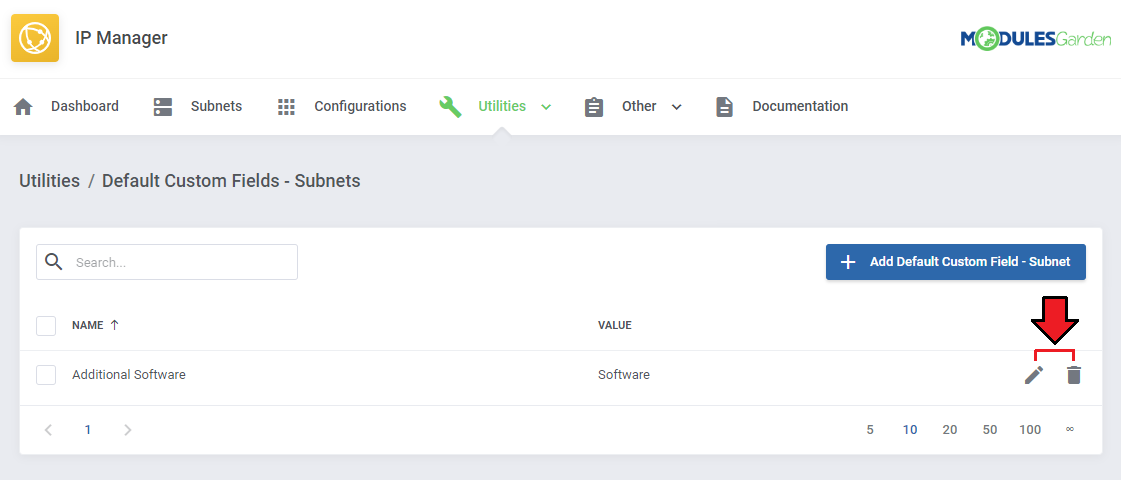Show 10 entries per page
Screen dimensions: 1121x480
[910, 430]
